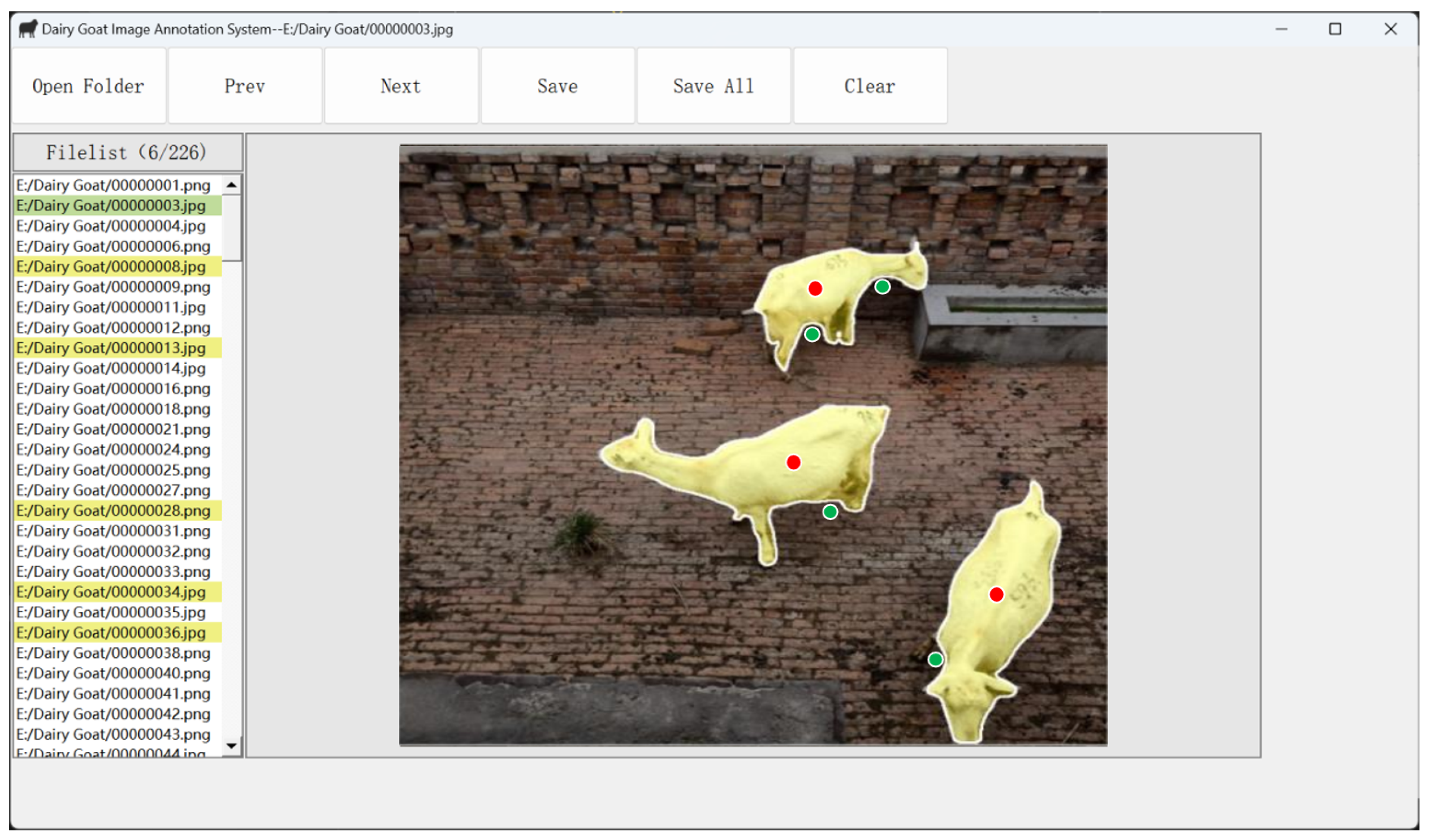Click the file list scrollbar thumb
Screen dimensions: 1432x840
(231, 227)
